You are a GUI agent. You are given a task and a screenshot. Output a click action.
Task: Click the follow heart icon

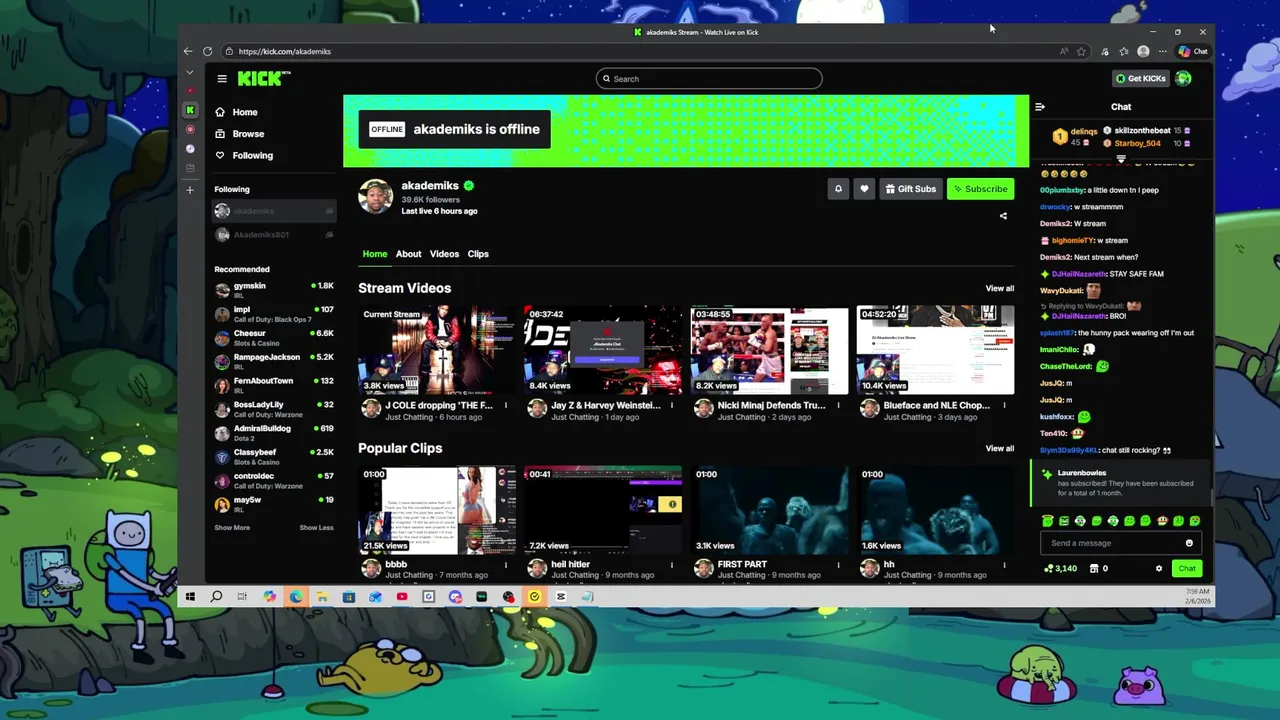point(864,189)
